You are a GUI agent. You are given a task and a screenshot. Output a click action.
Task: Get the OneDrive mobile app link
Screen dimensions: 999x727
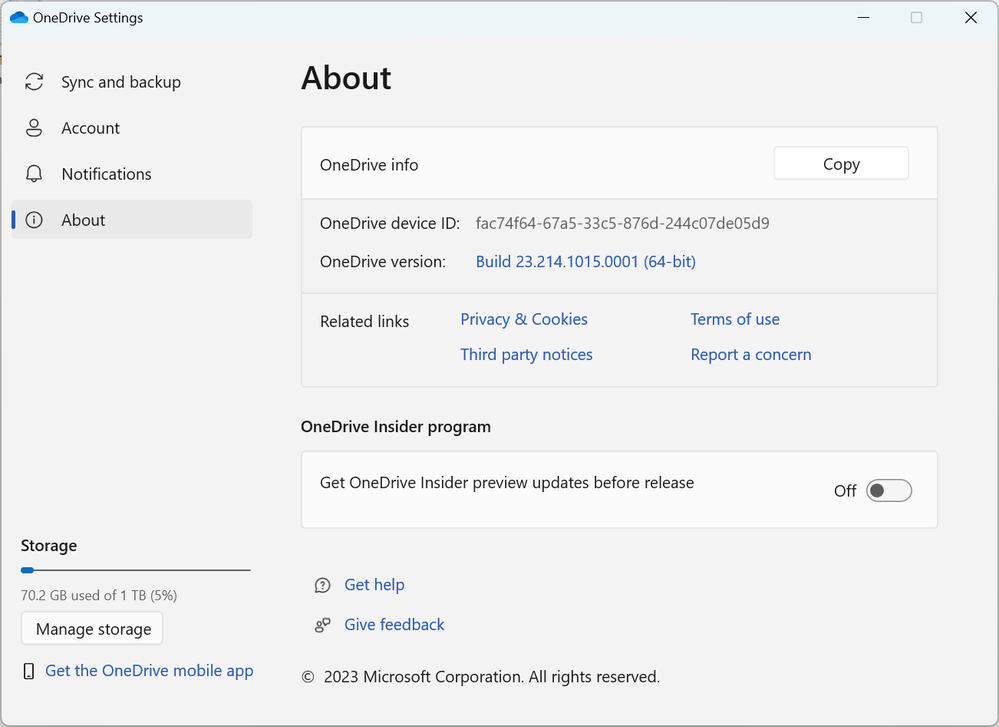(149, 671)
